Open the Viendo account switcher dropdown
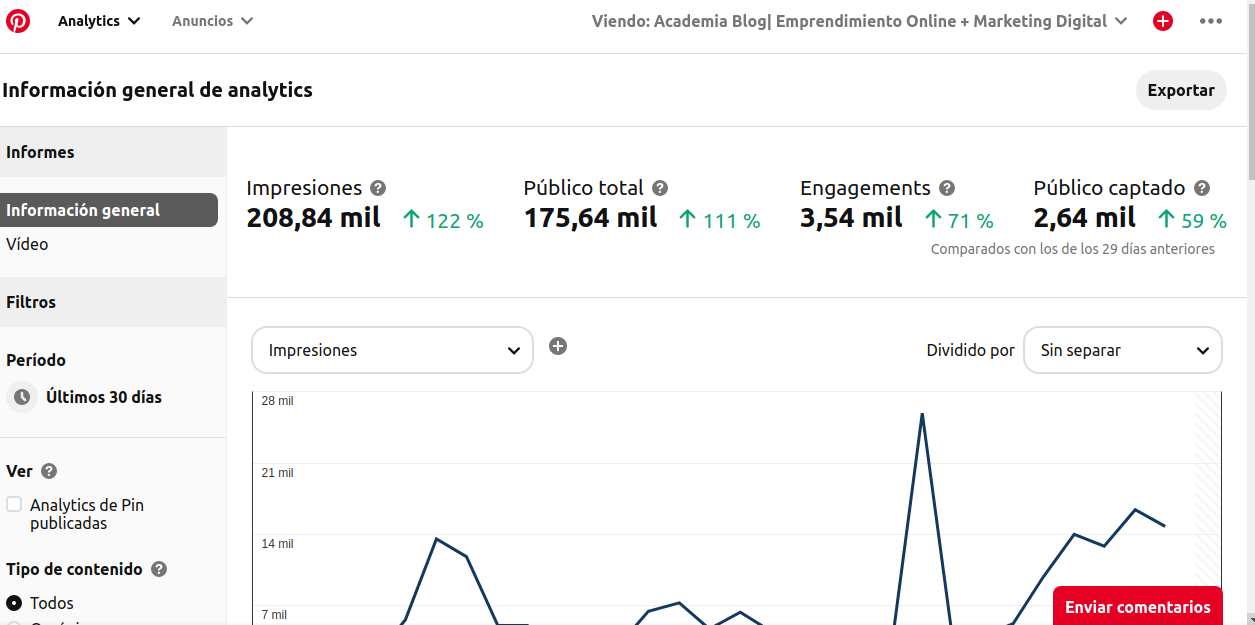This screenshot has width=1255, height=625. pyautogui.click(x=860, y=21)
